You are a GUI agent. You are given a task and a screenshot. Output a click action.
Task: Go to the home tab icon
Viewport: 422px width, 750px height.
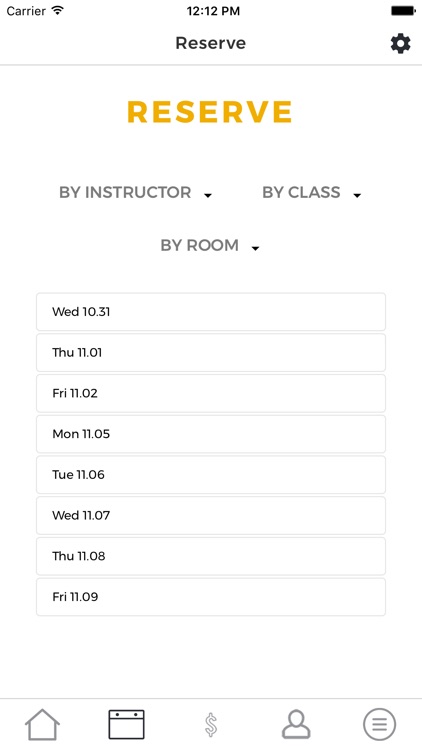click(42, 724)
